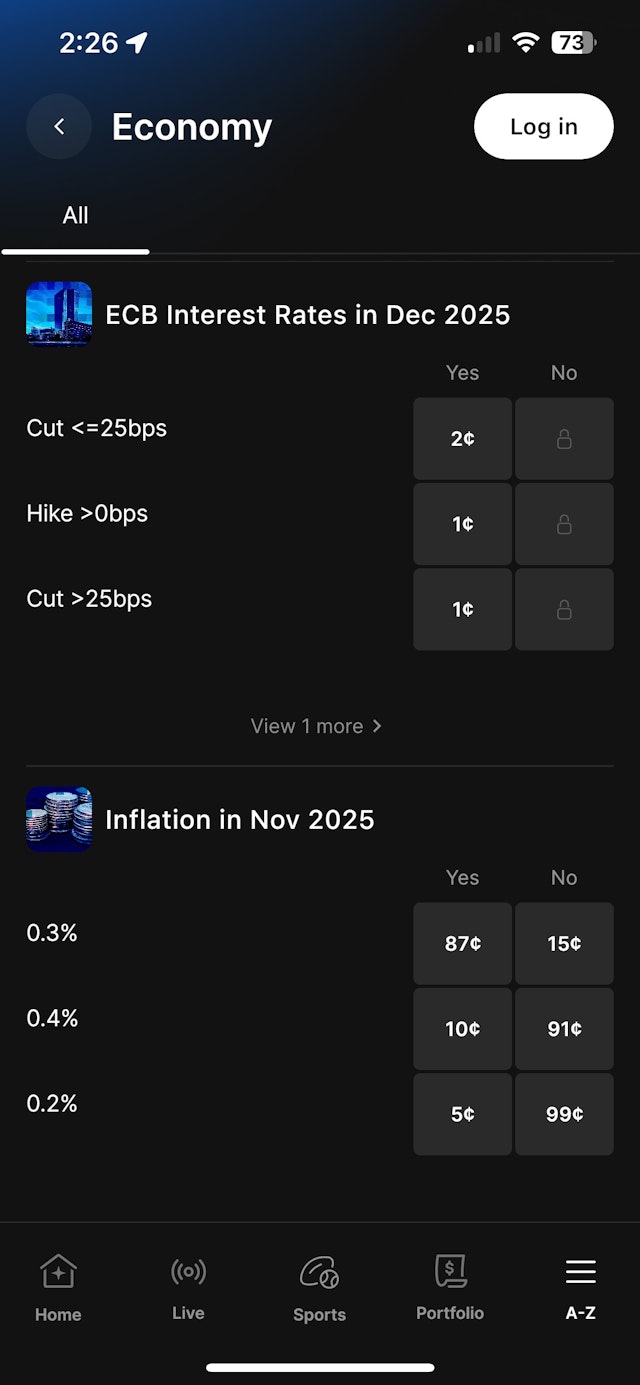Buy No at 91¢ for 0.4%
Image resolution: width=640 pixels, height=1385 pixels.
click(564, 1029)
